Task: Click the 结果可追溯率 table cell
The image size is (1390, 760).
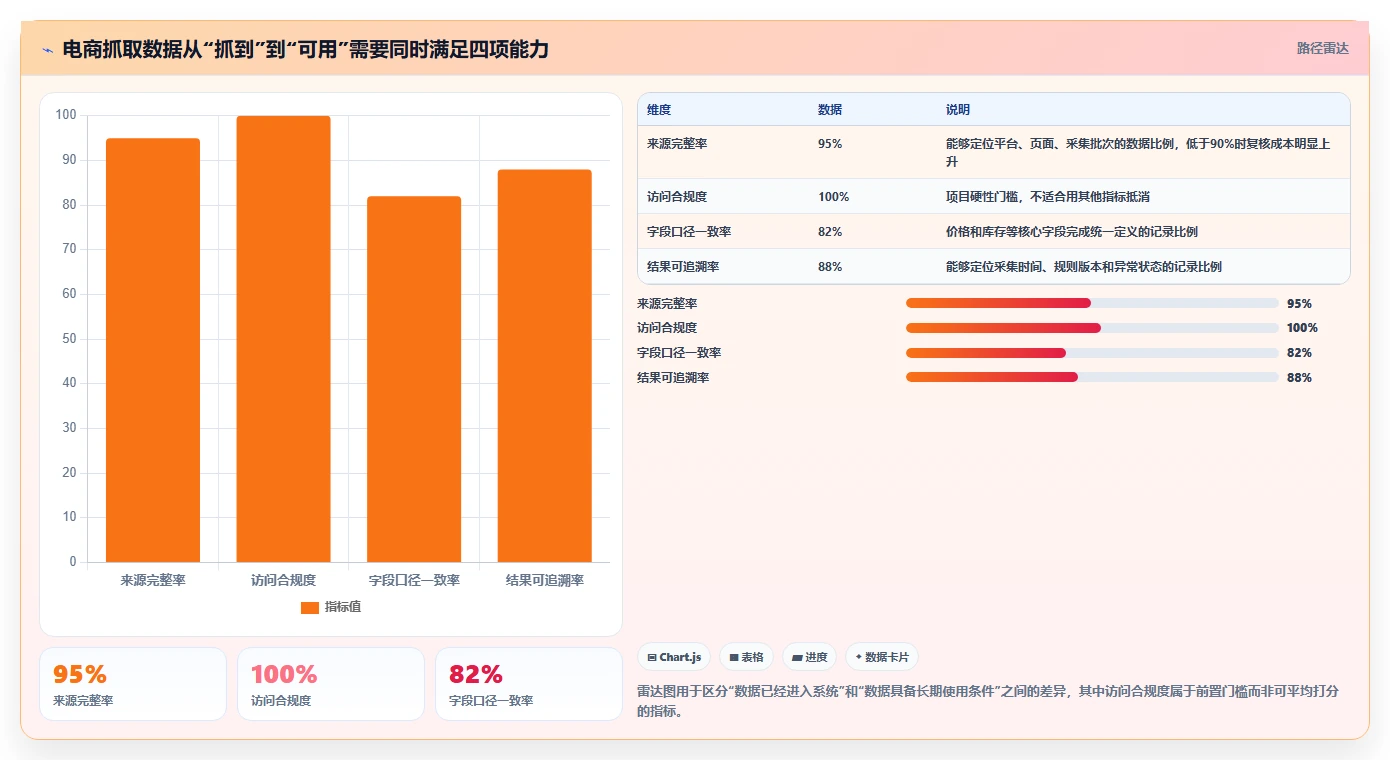Action: click(x=683, y=267)
